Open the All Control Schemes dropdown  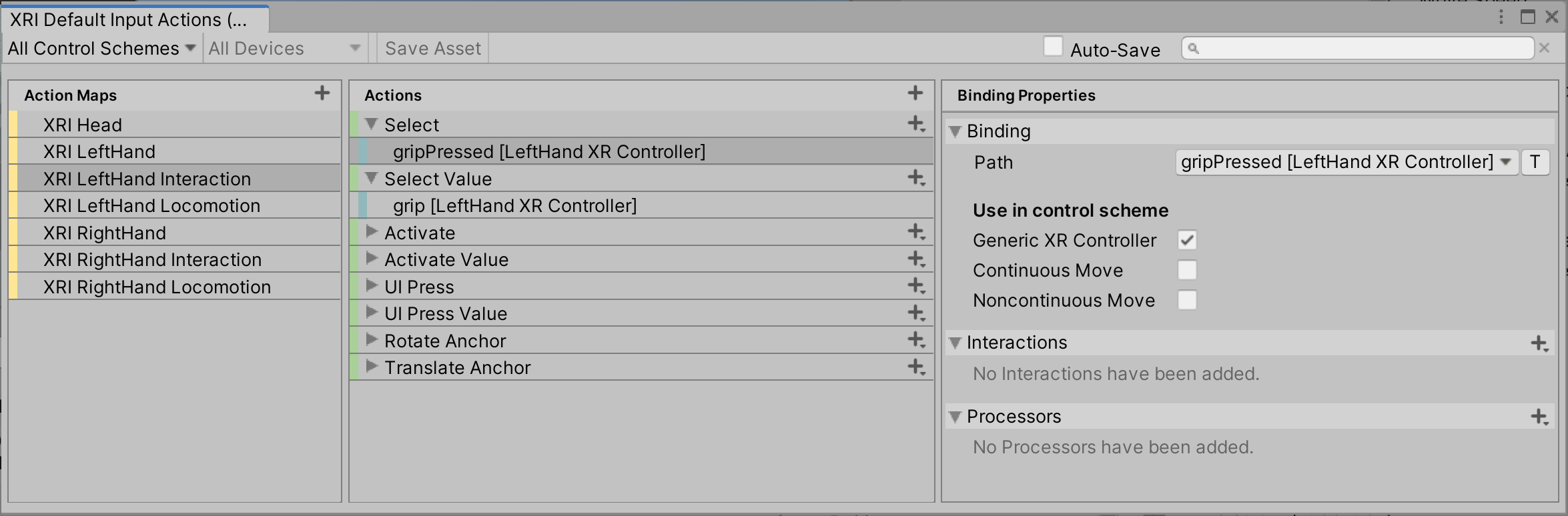[101, 48]
